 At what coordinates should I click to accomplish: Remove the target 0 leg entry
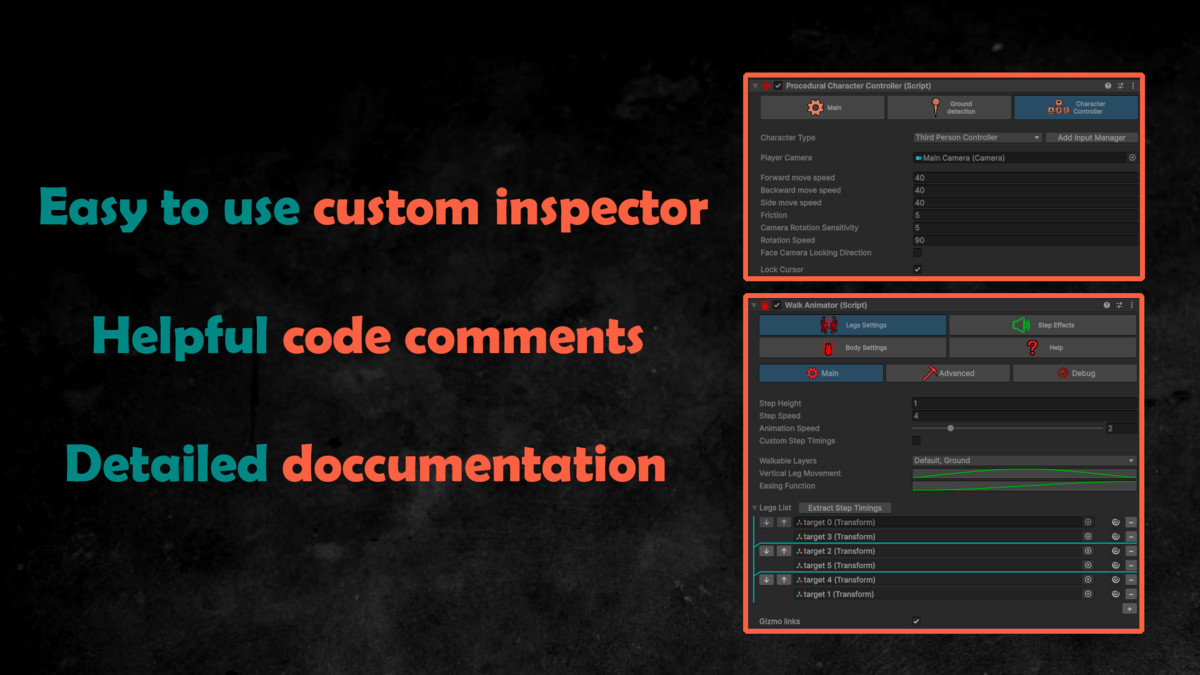[1131, 522]
